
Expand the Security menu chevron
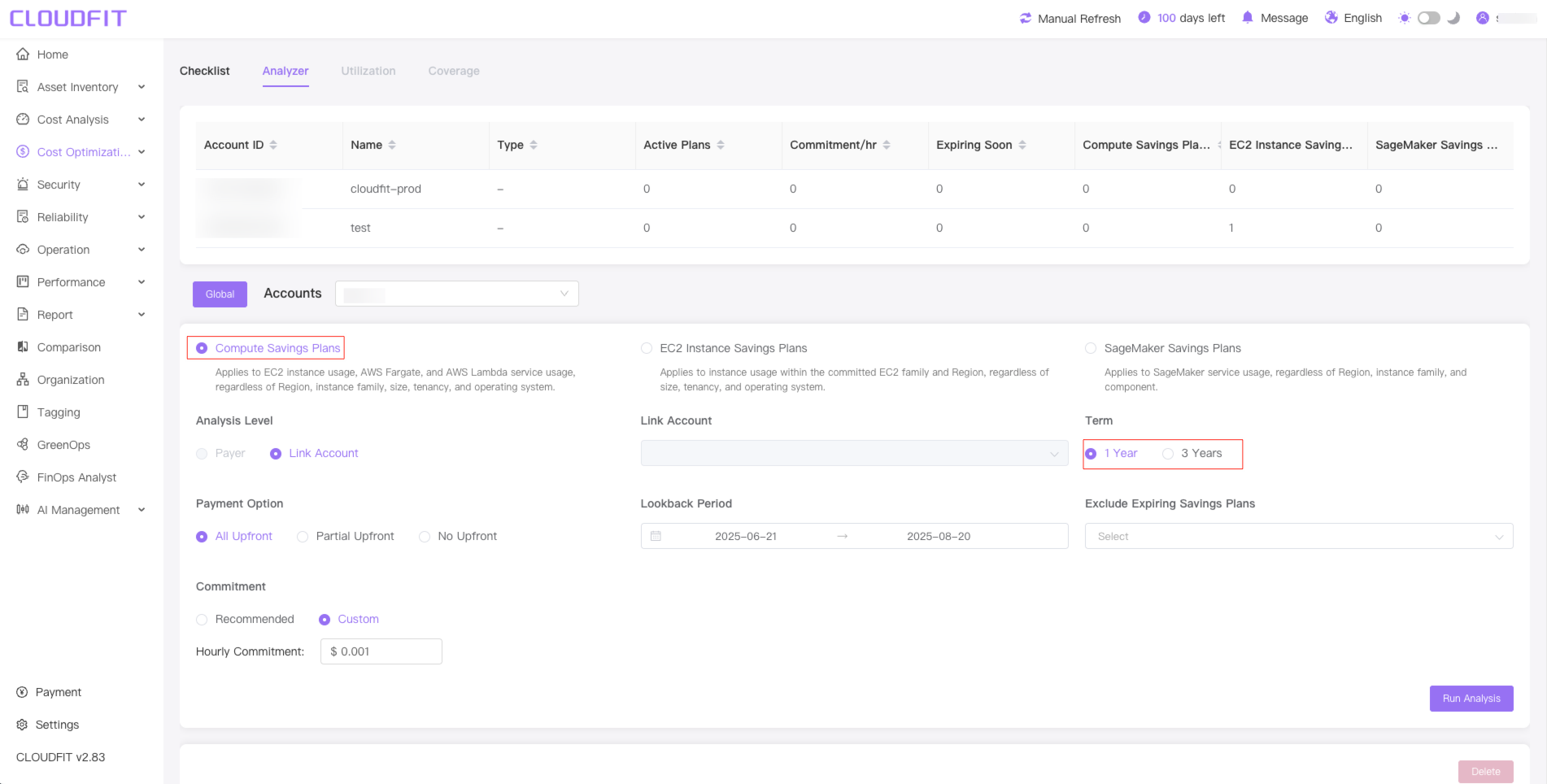click(142, 185)
